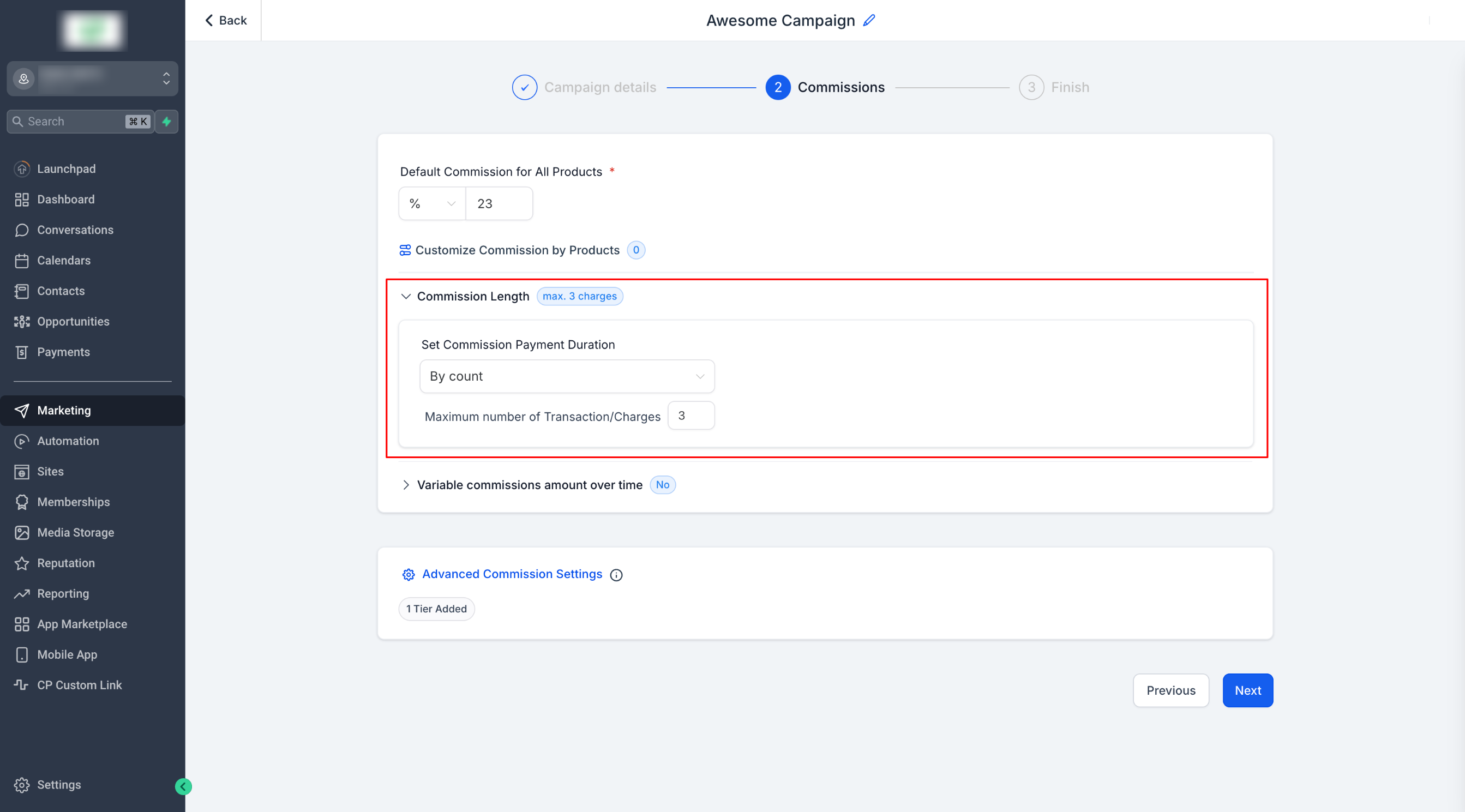Collapse the Commission Length section
Viewport: 1465px width, 812px height.
(405, 296)
